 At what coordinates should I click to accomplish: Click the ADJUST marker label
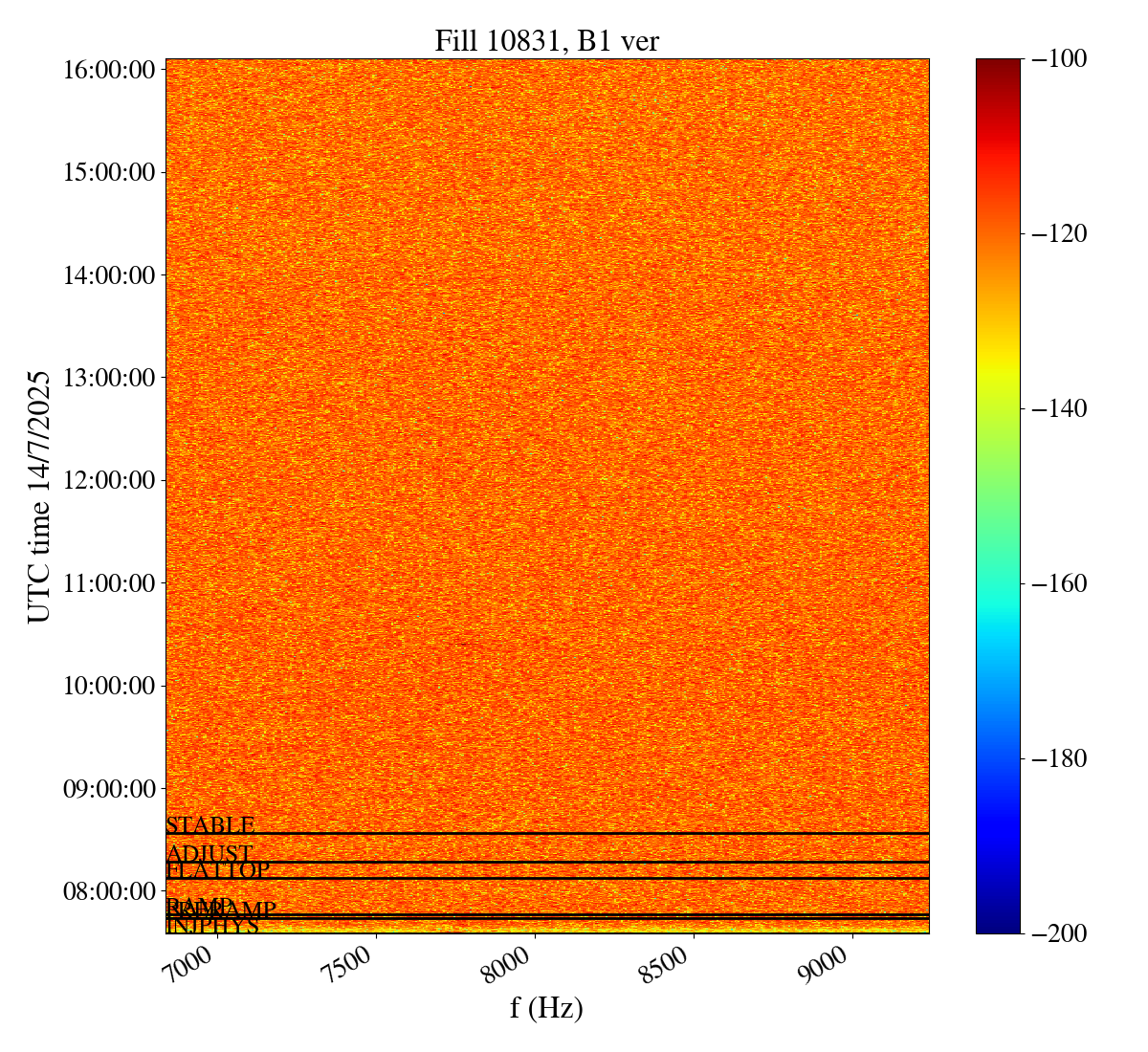(x=210, y=854)
